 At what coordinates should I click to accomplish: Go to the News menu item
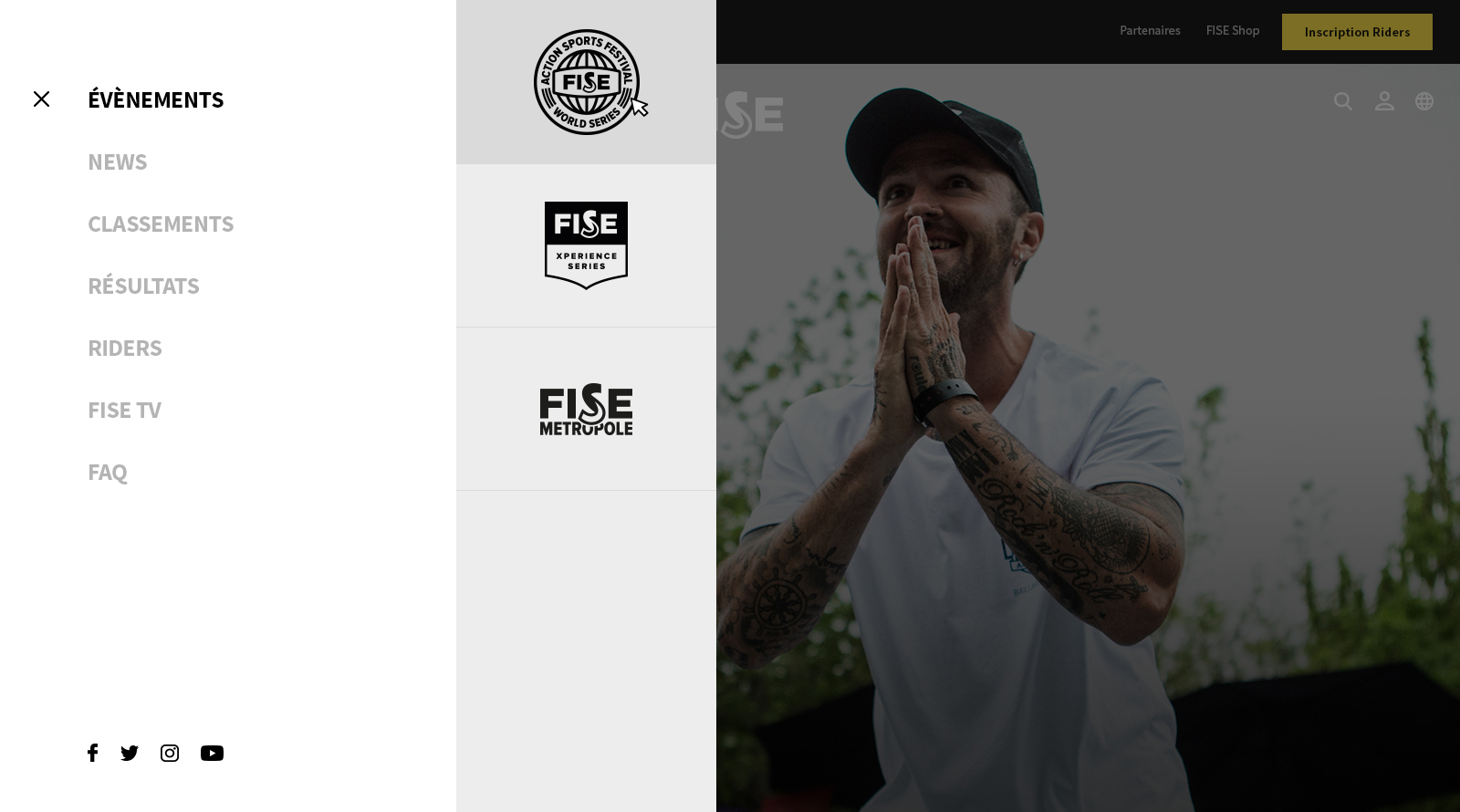[x=118, y=161]
